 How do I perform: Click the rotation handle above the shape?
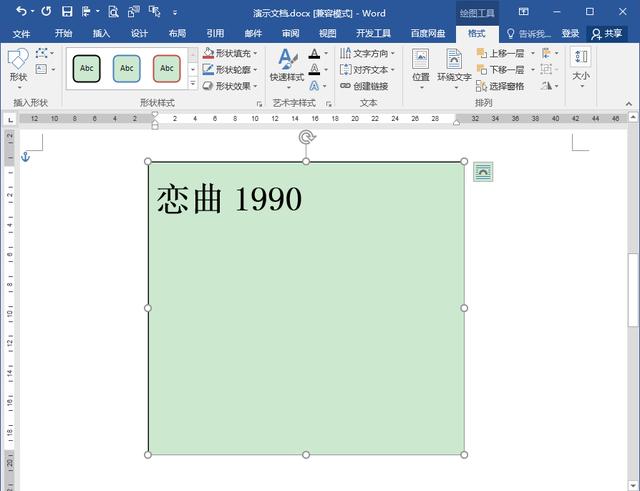coord(306,137)
